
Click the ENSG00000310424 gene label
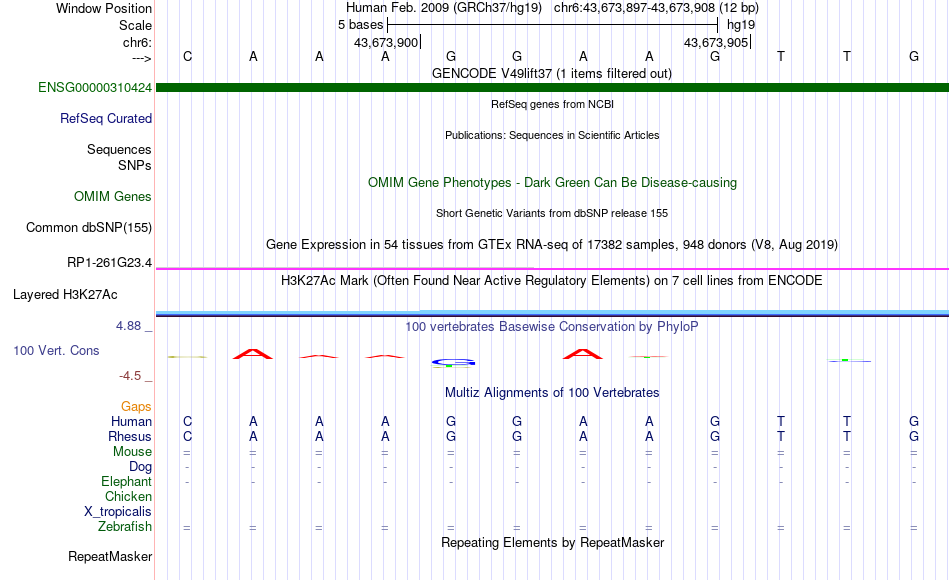[95, 87]
